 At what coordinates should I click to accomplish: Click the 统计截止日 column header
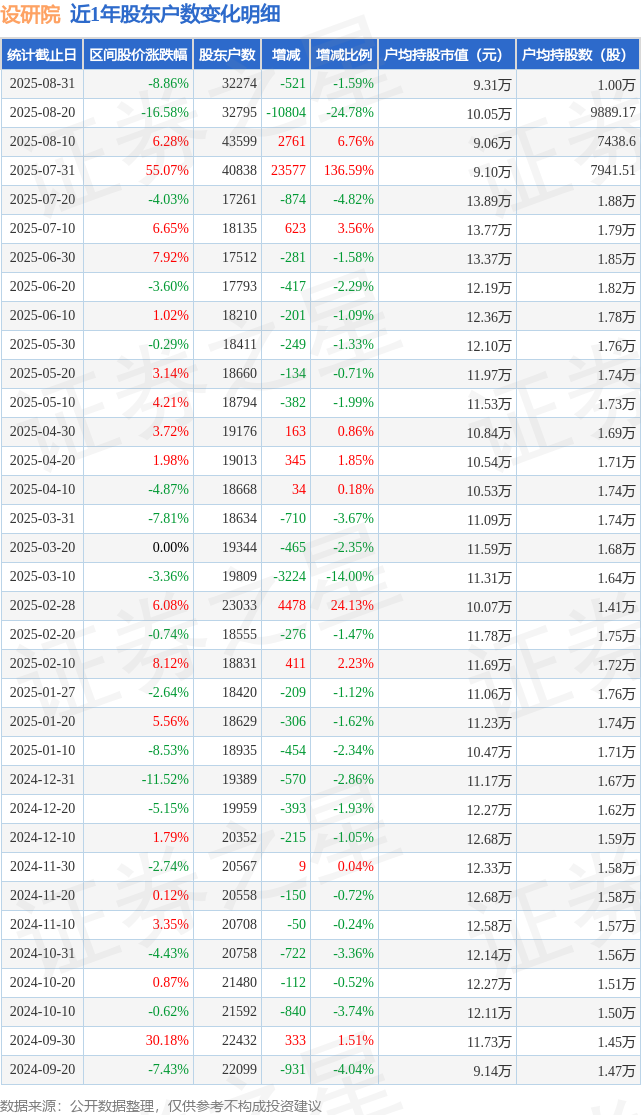point(42,55)
